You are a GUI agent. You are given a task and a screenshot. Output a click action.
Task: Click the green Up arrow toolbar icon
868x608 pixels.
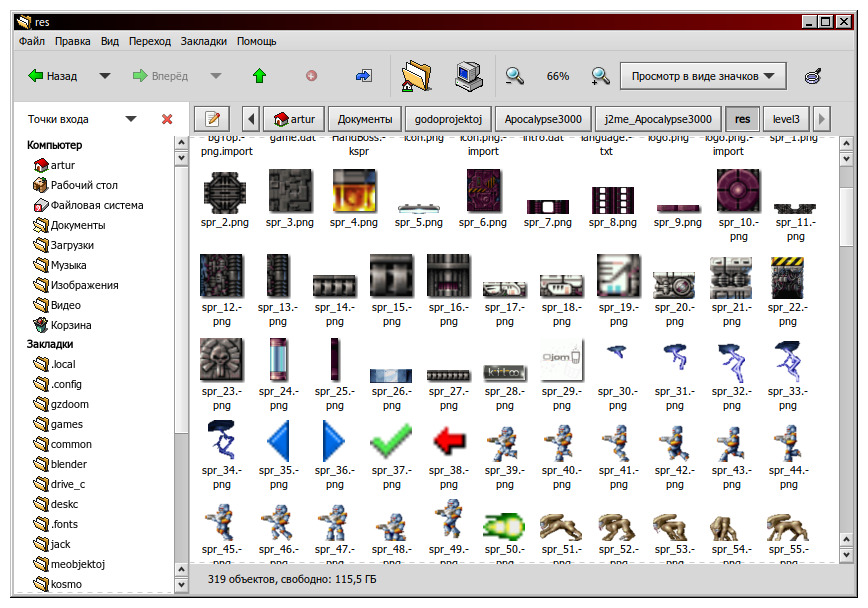[260, 76]
